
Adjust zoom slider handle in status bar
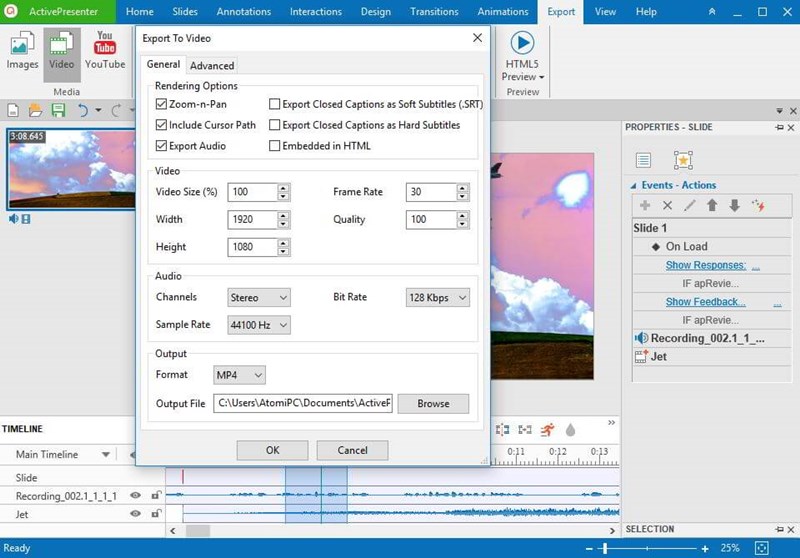(605, 549)
